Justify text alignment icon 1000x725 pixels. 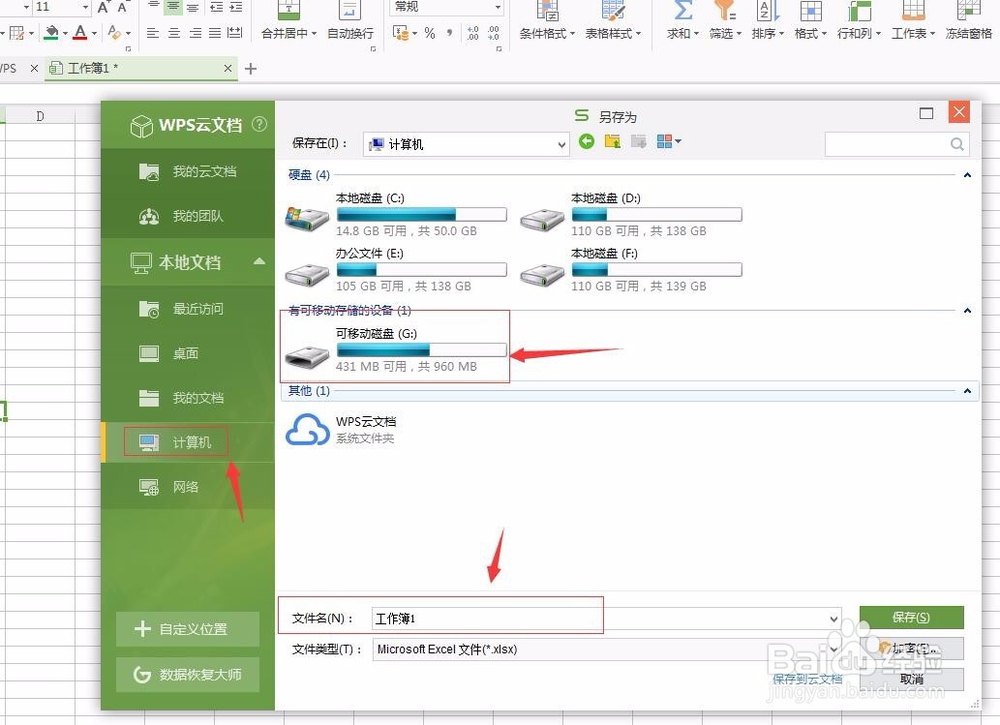click(x=215, y=33)
